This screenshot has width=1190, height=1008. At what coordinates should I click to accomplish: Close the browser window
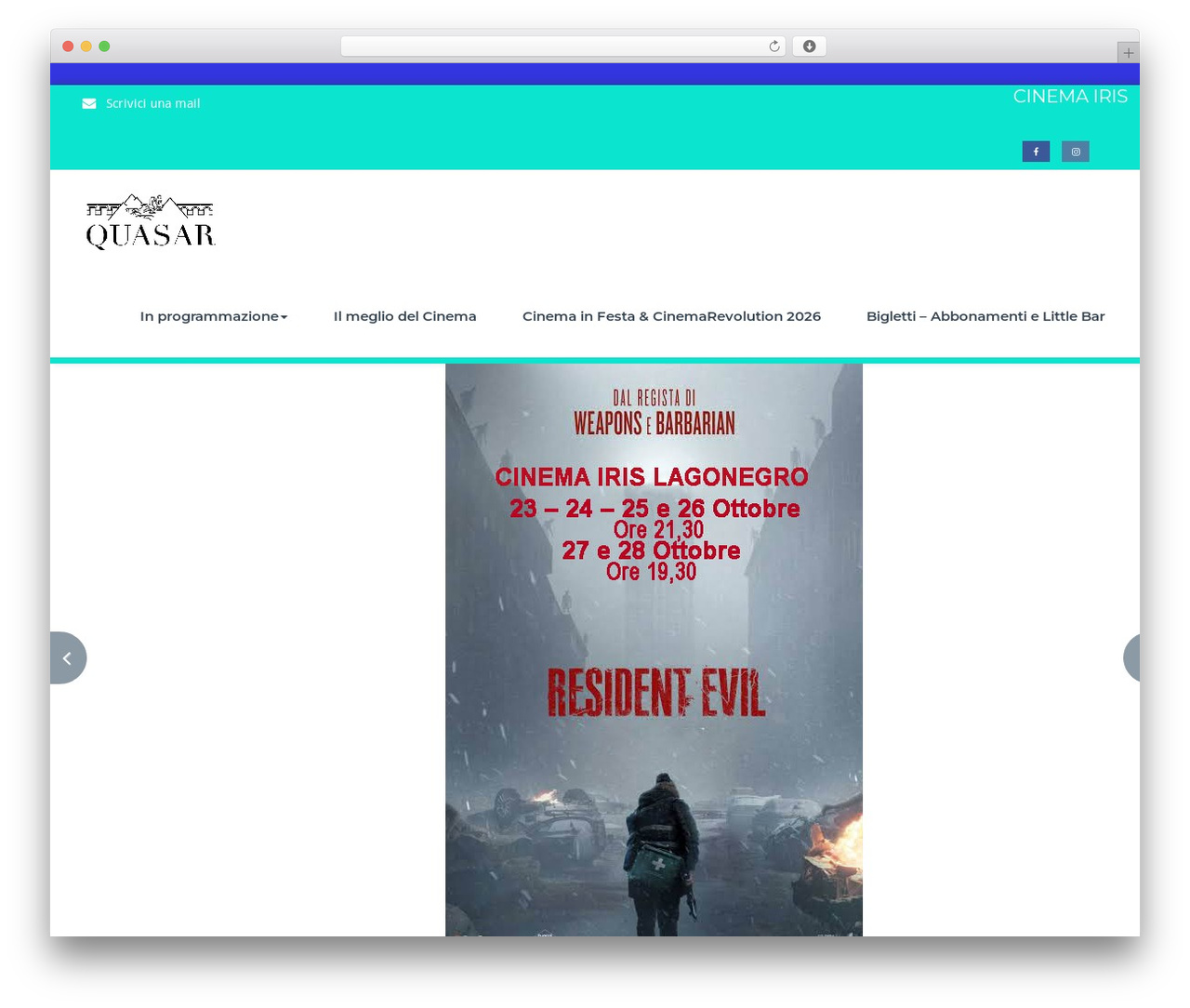[68, 46]
